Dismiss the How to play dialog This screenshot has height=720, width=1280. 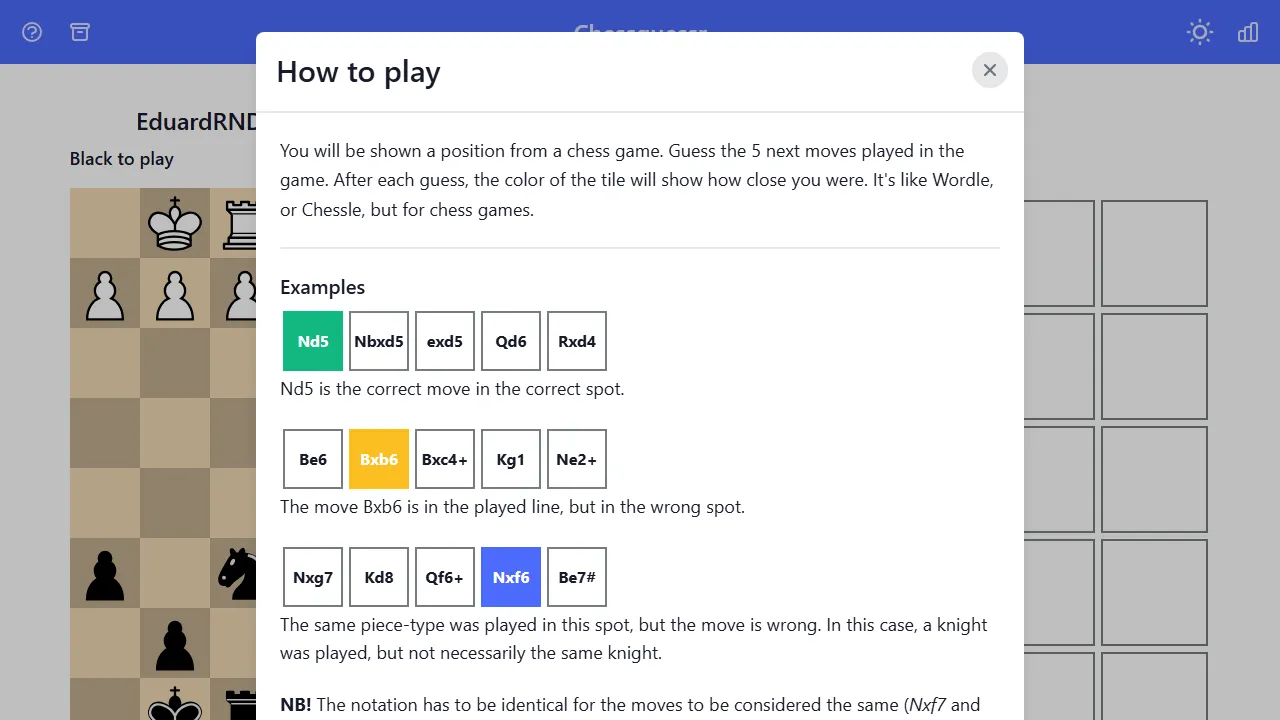coord(989,70)
